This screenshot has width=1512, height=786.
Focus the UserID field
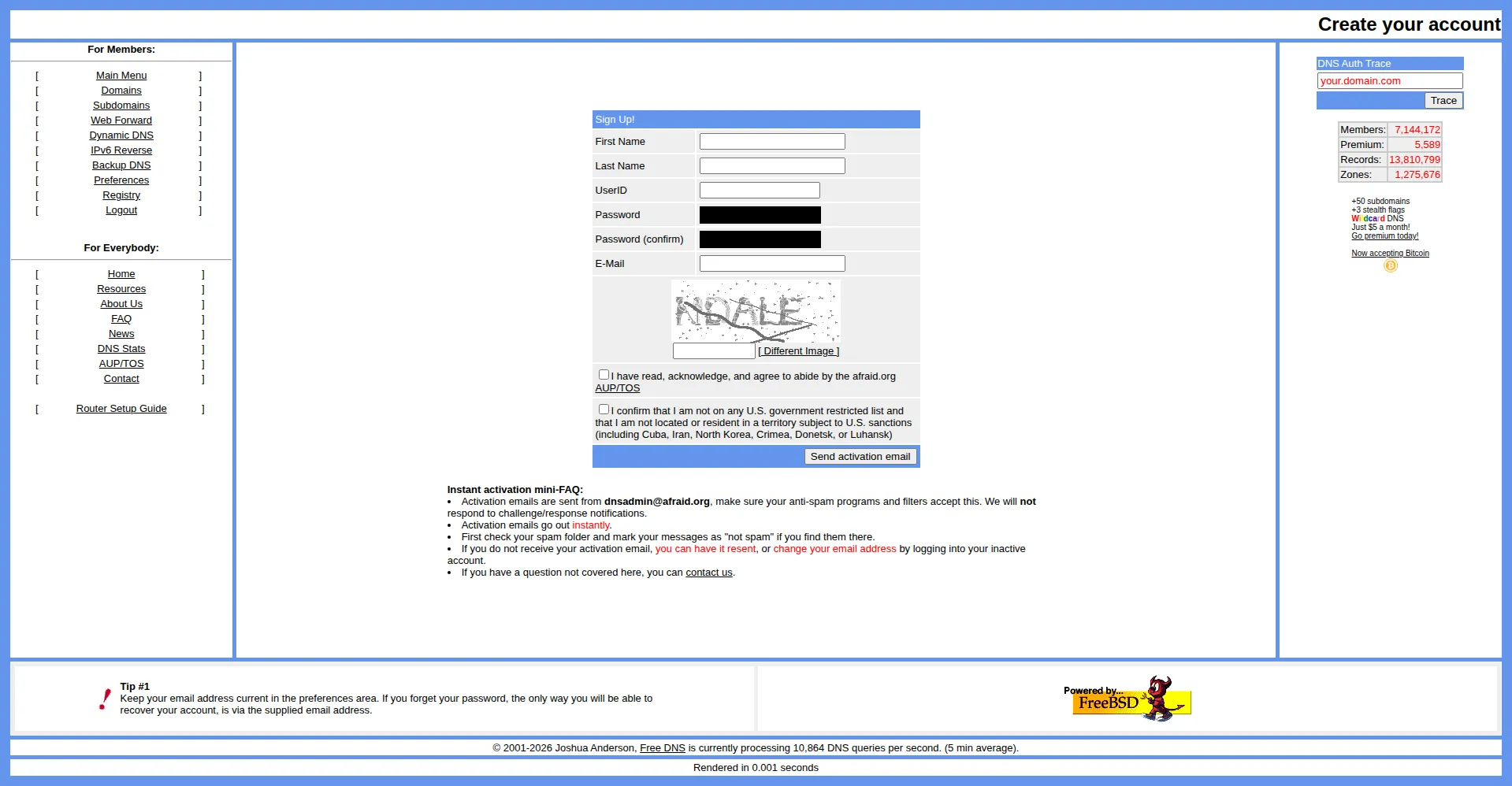[760, 191]
